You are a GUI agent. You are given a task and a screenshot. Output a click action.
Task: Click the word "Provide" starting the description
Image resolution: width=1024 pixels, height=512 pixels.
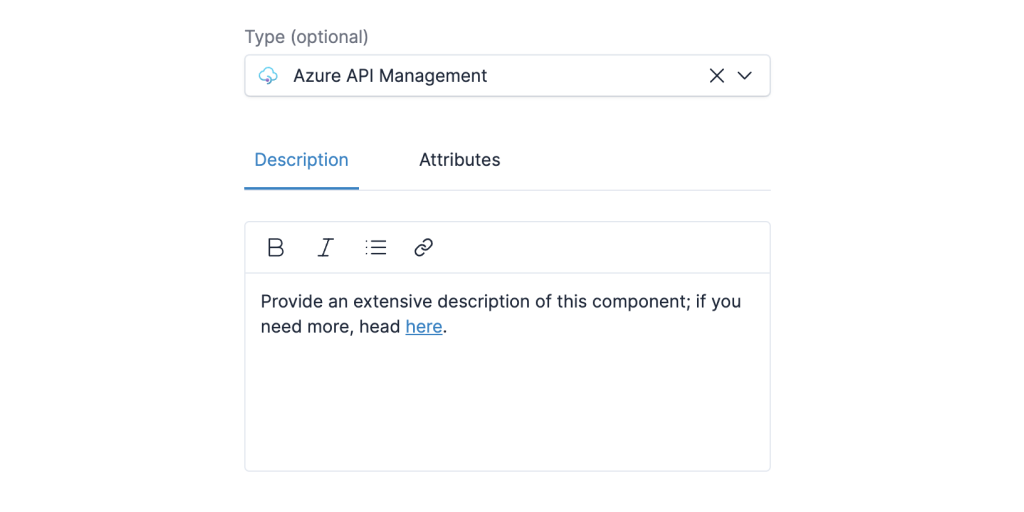click(x=292, y=302)
